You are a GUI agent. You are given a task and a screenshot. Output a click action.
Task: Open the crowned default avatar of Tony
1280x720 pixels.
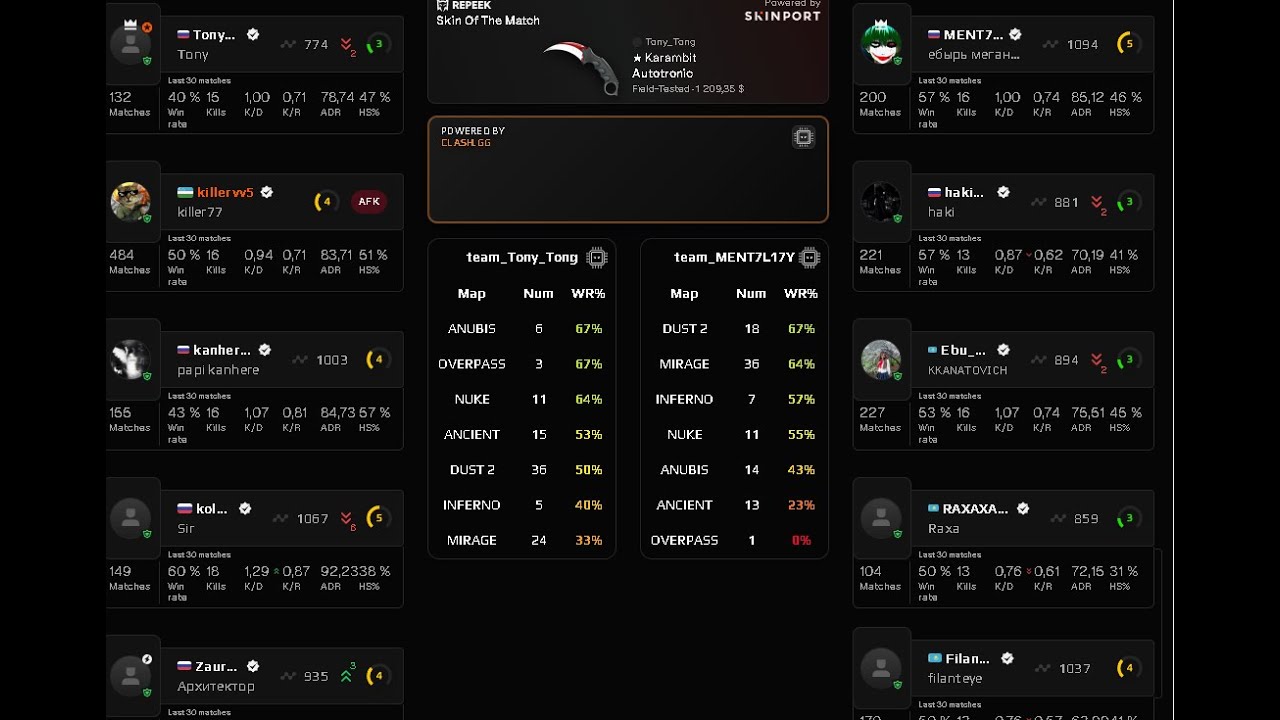130,43
